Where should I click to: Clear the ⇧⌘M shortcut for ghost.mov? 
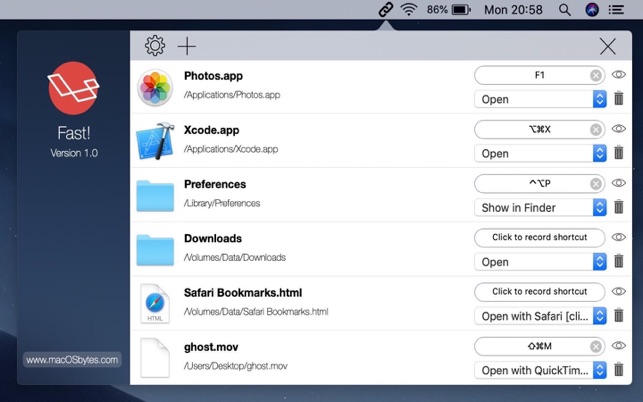tap(596, 347)
